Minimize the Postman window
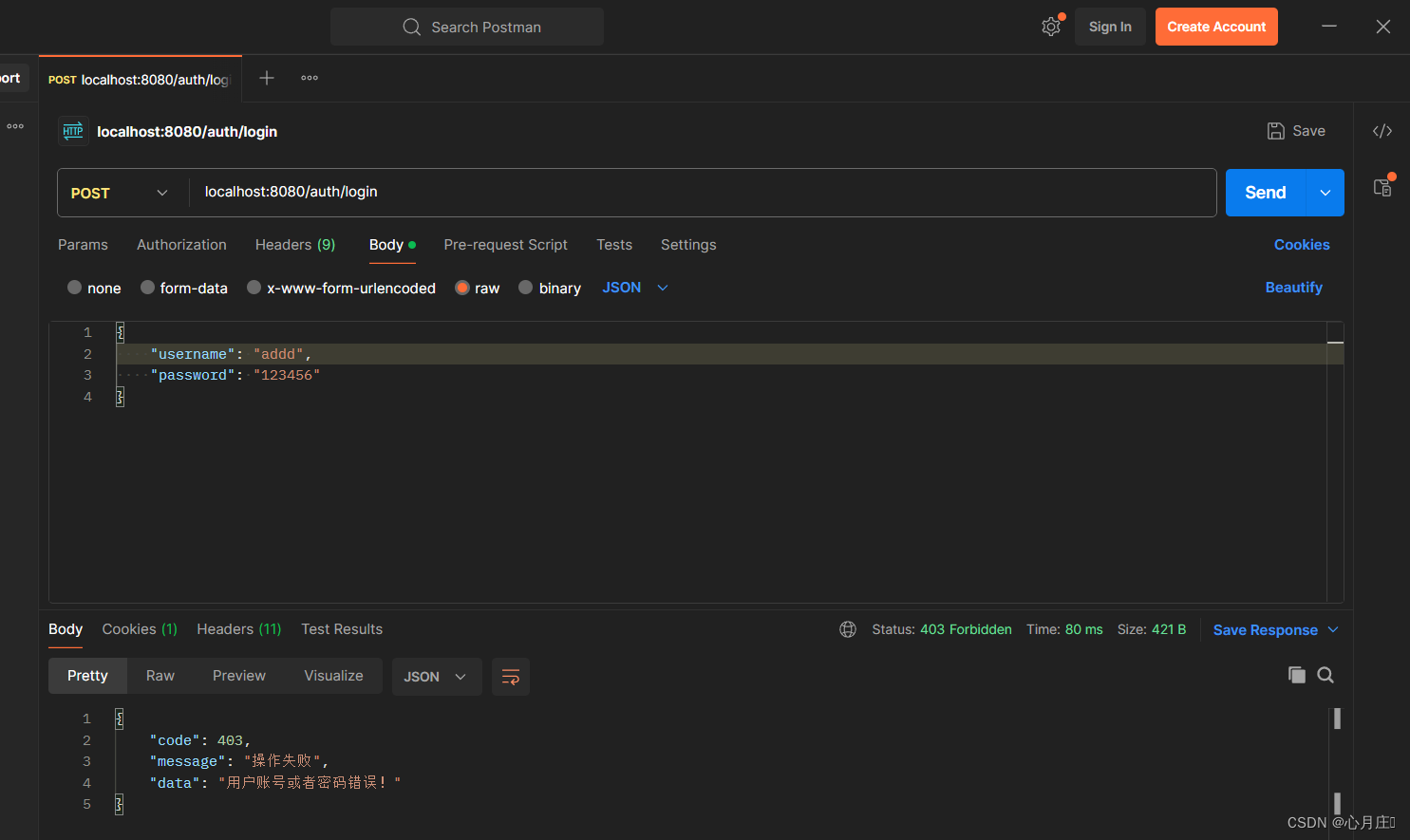1410x840 pixels. [x=1329, y=27]
